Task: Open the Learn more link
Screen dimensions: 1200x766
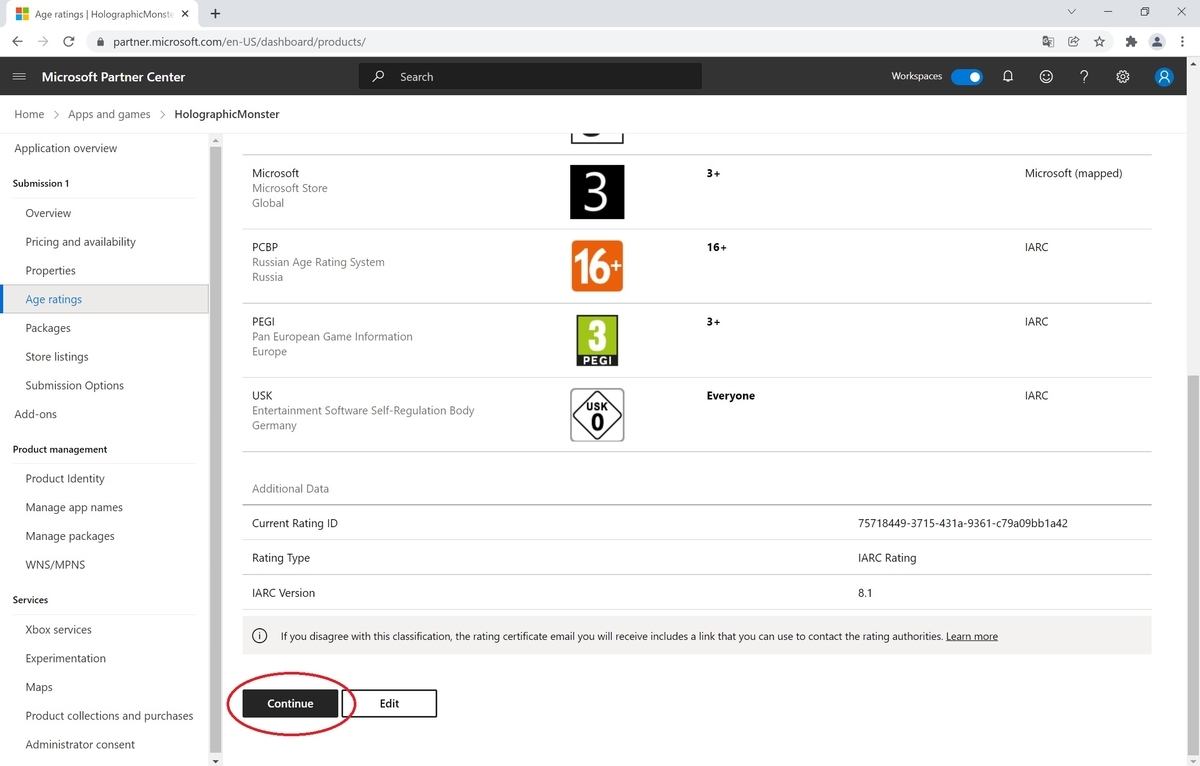Action: coord(972,636)
